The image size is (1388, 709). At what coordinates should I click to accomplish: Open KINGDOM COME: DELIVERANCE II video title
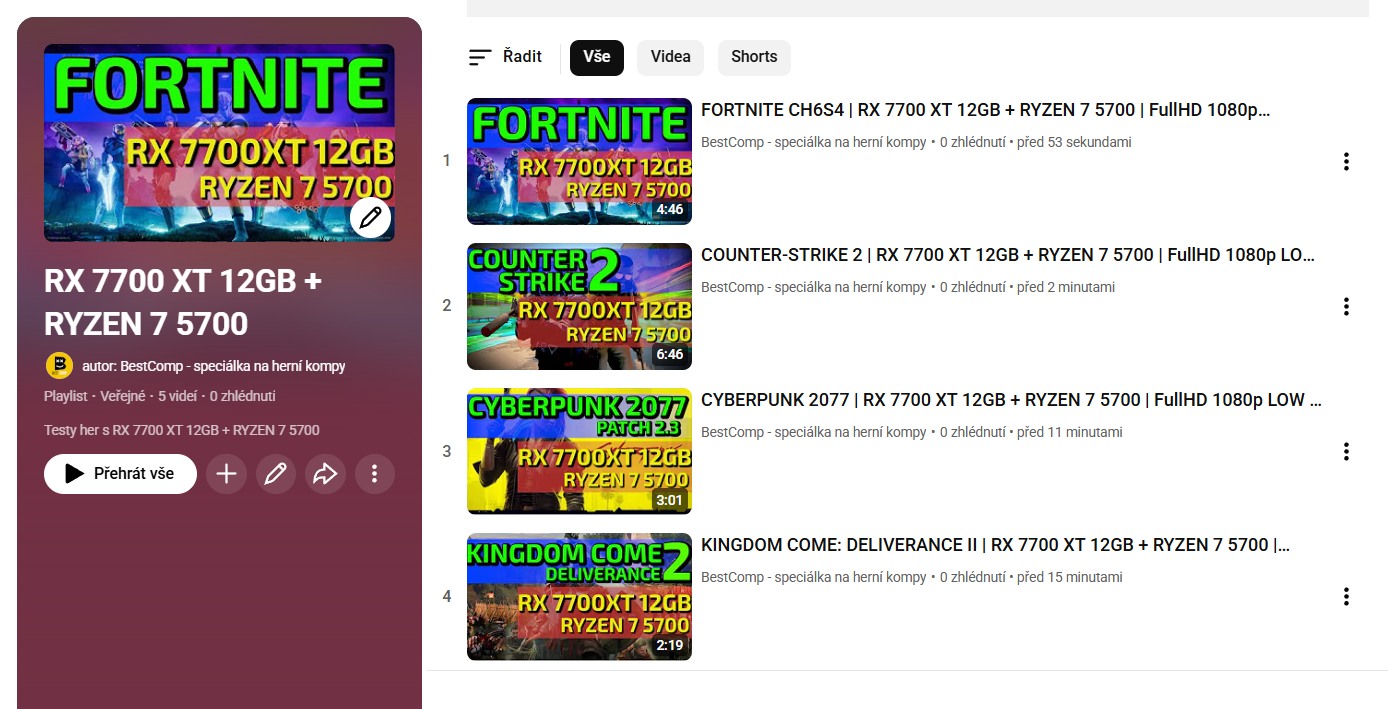(x=996, y=545)
